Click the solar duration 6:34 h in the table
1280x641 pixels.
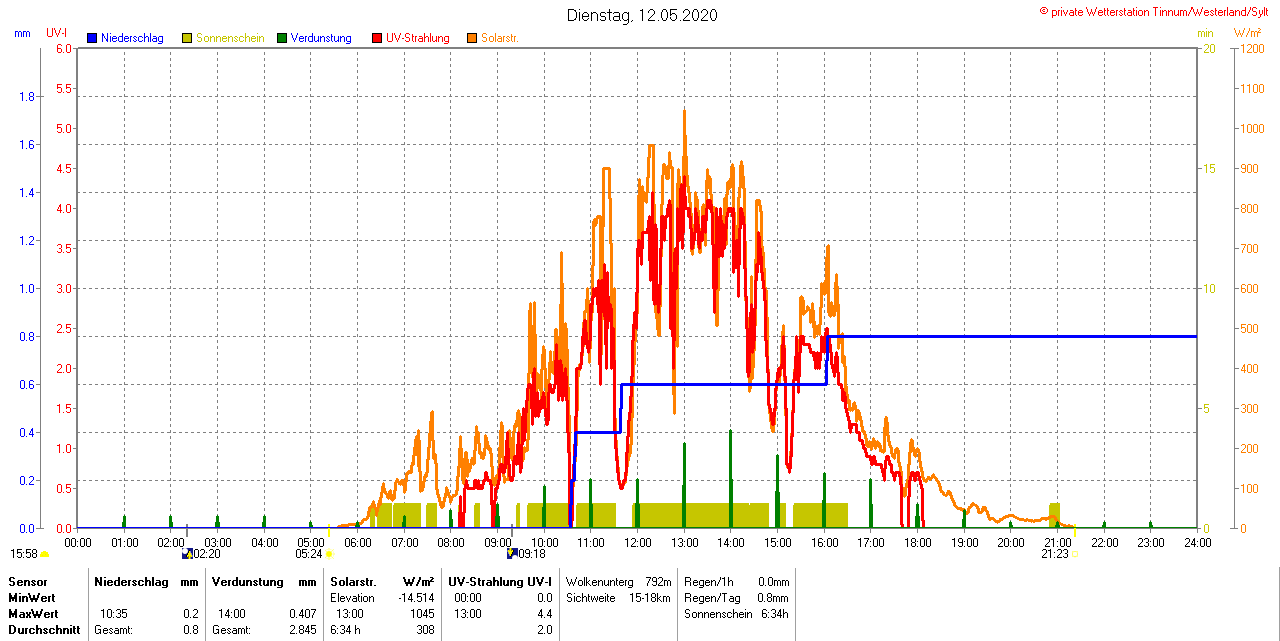pos(347,630)
